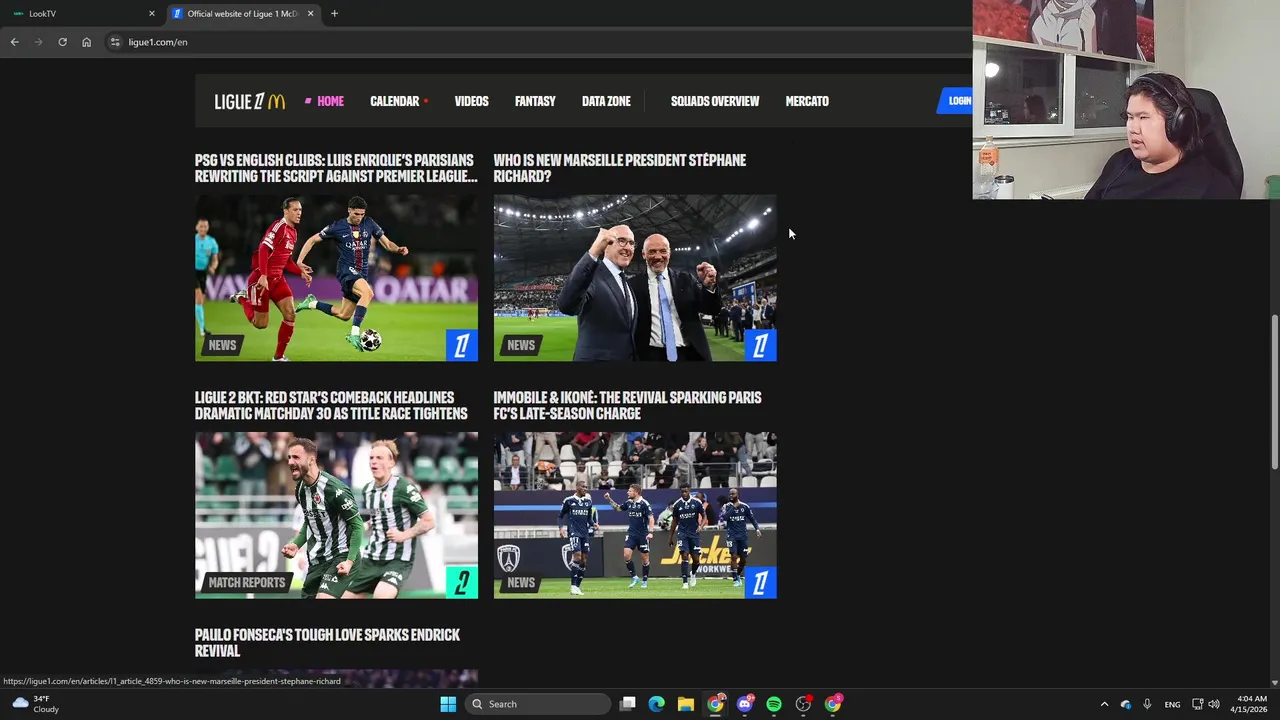1280x720 pixels.
Task: Open Ligue 2 BKT Red Star's comeback headline
Action: point(331,405)
